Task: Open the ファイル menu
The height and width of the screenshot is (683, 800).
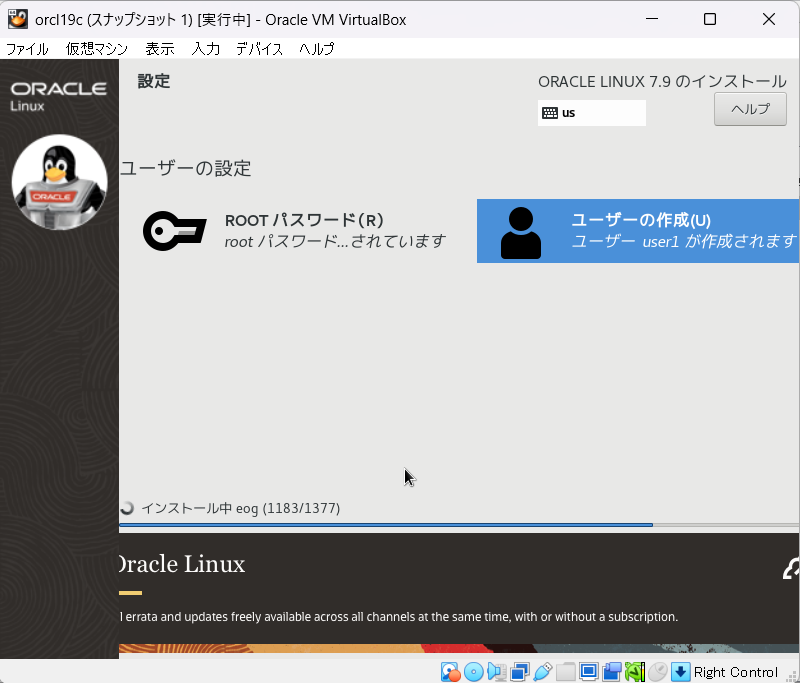Action: [27, 49]
